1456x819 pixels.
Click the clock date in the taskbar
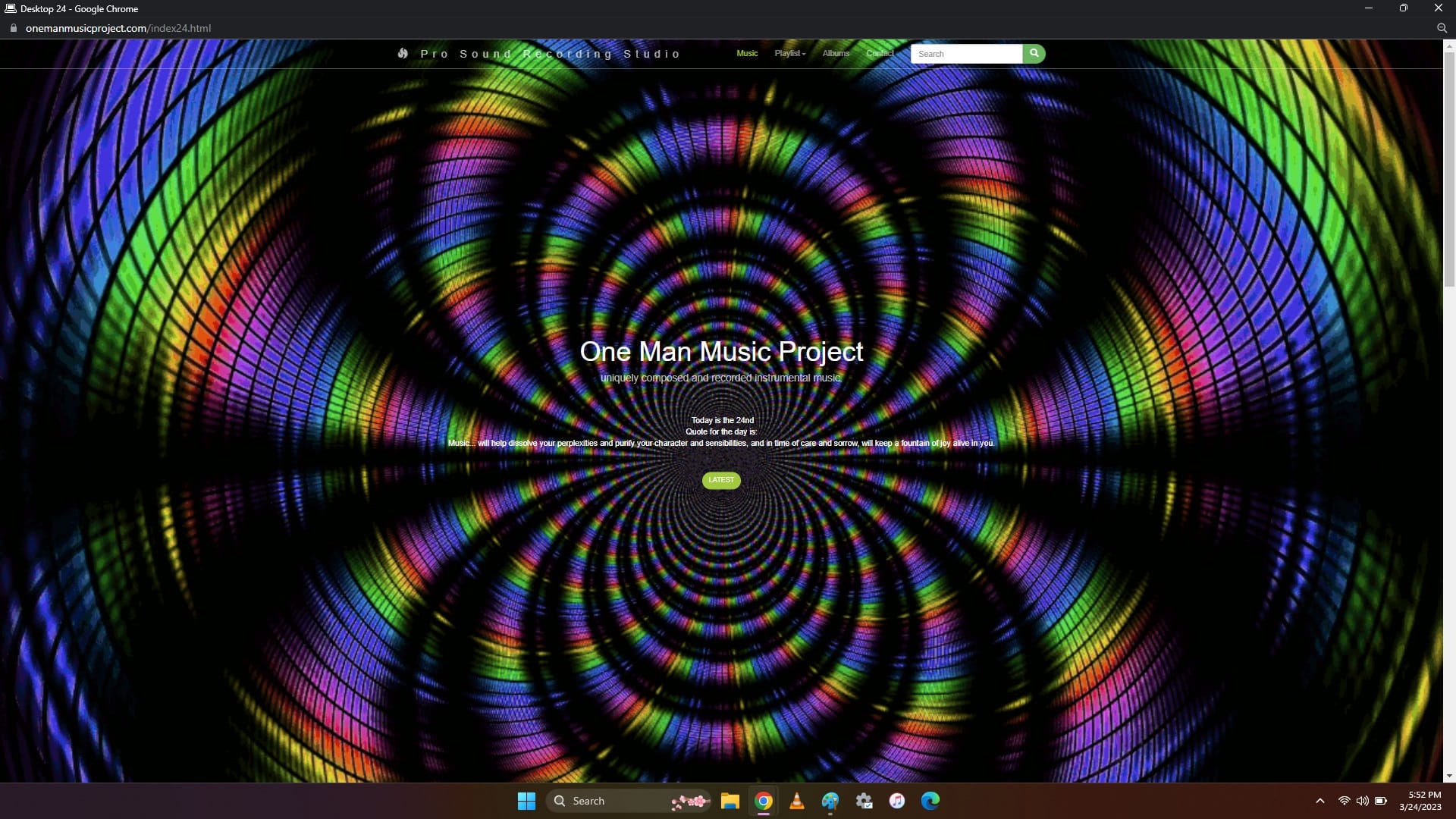[1420, 807]
